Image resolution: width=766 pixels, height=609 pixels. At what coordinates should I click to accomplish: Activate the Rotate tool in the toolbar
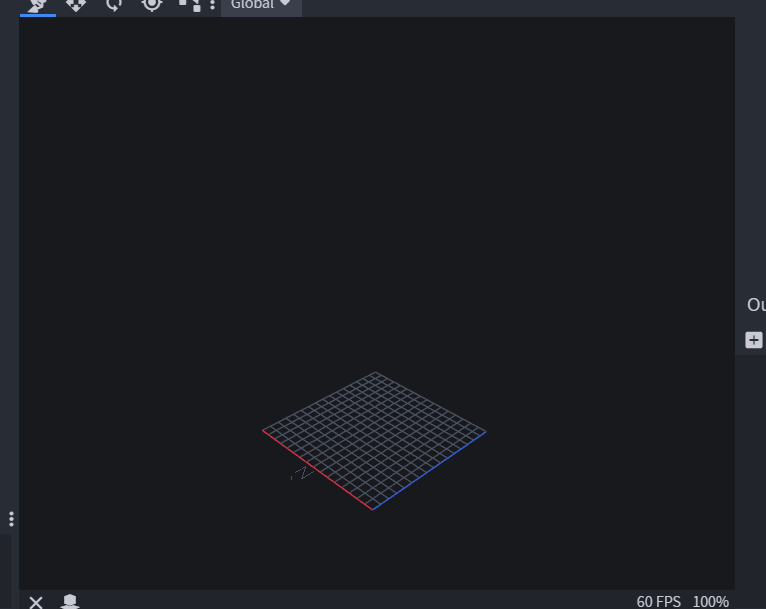[x=114, y=5]
